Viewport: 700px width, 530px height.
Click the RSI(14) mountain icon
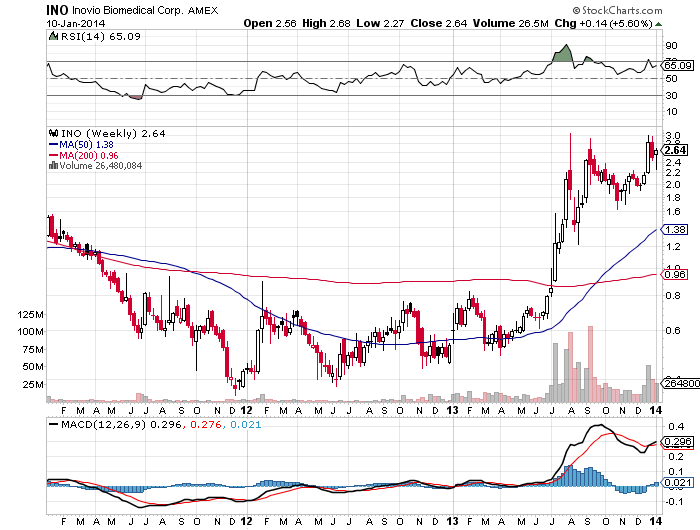click(x=53, y=36)
